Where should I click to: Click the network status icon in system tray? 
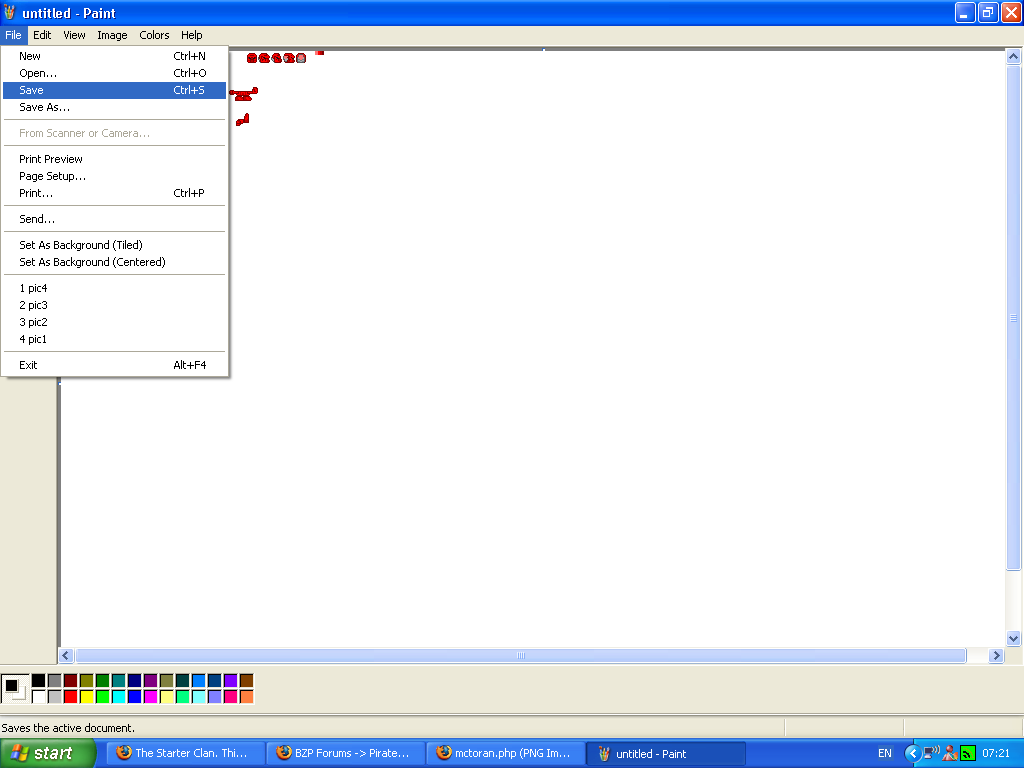click(966, 753)
